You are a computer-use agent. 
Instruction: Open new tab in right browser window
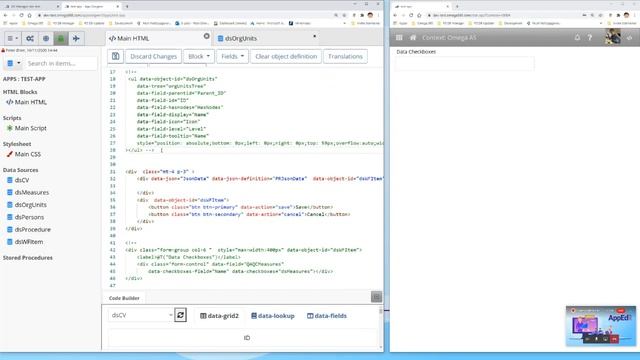click(x=457, y=7)
